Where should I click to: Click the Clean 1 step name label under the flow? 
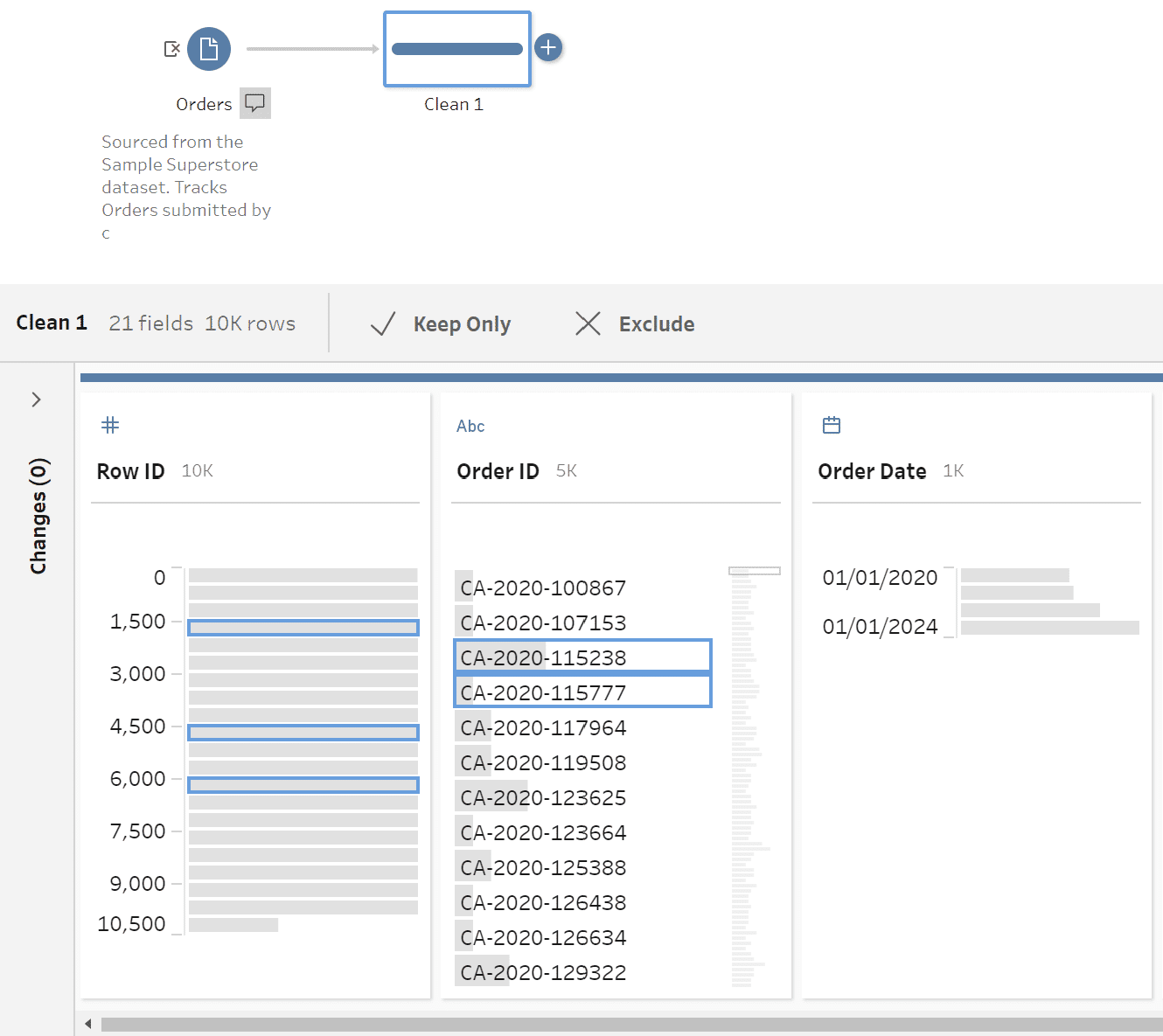pyautogui.click(x=454, y=104)
